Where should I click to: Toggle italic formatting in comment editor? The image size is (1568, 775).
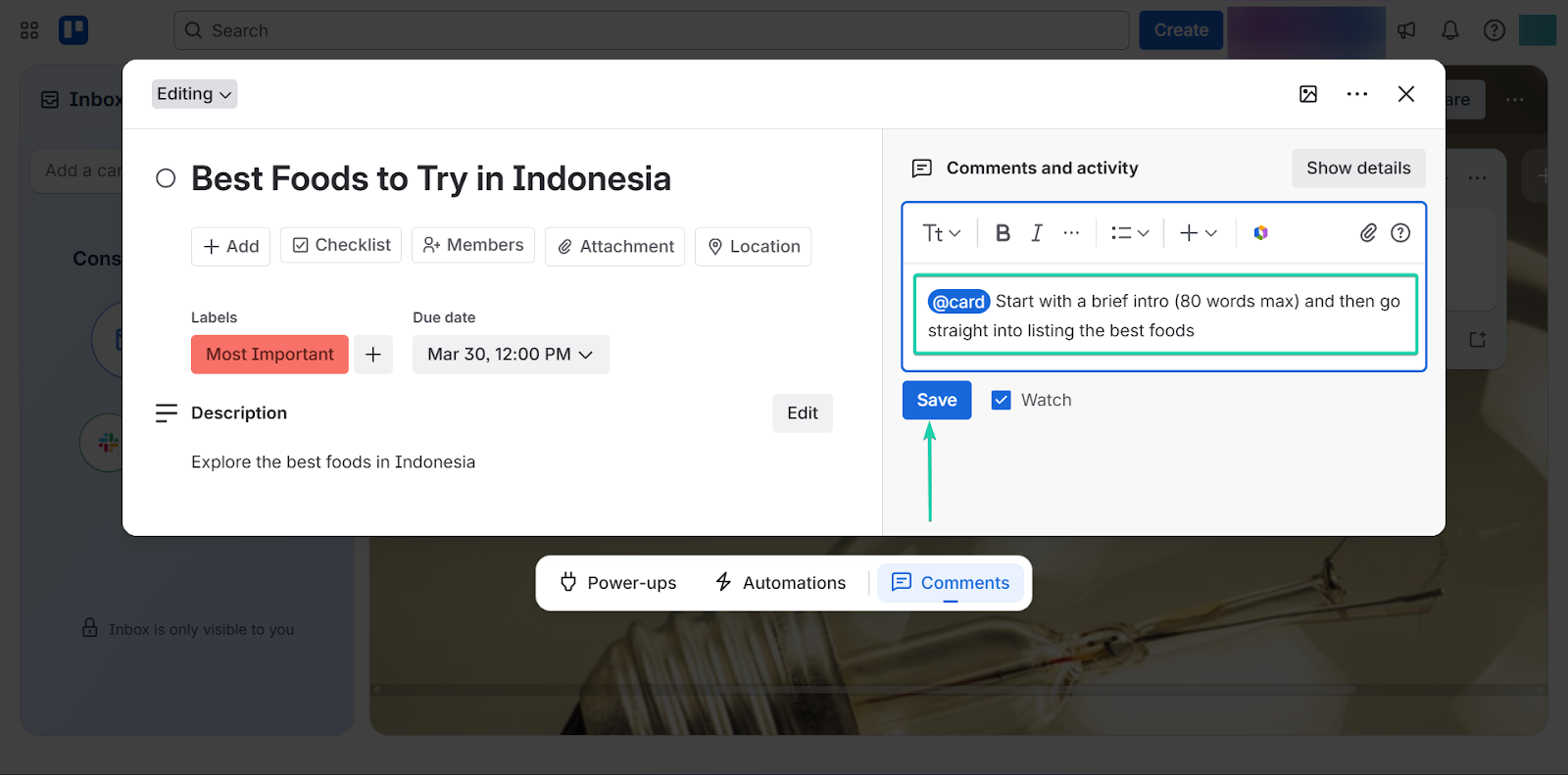(1037, 233)
